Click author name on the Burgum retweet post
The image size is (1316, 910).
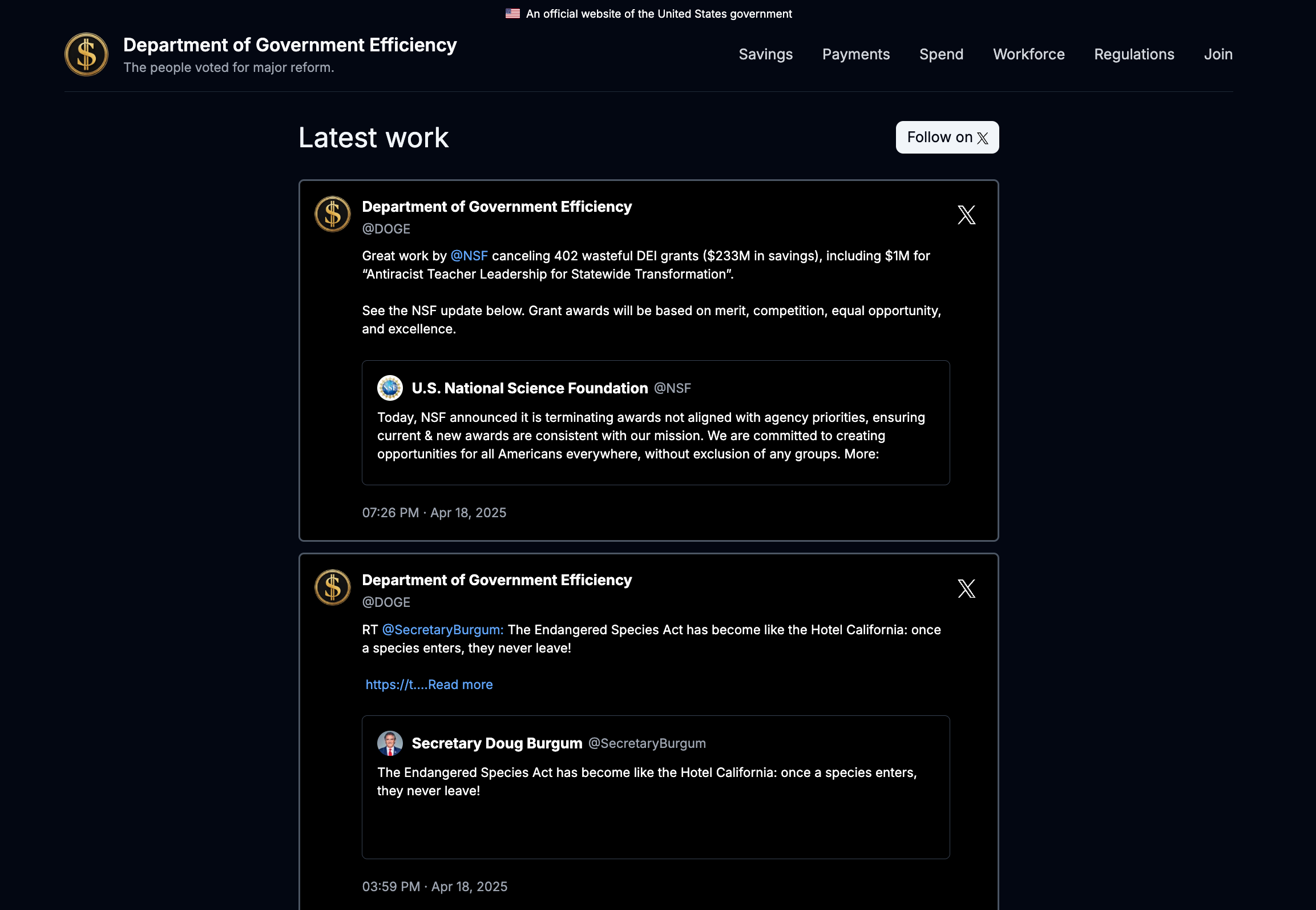pos(497,580)
